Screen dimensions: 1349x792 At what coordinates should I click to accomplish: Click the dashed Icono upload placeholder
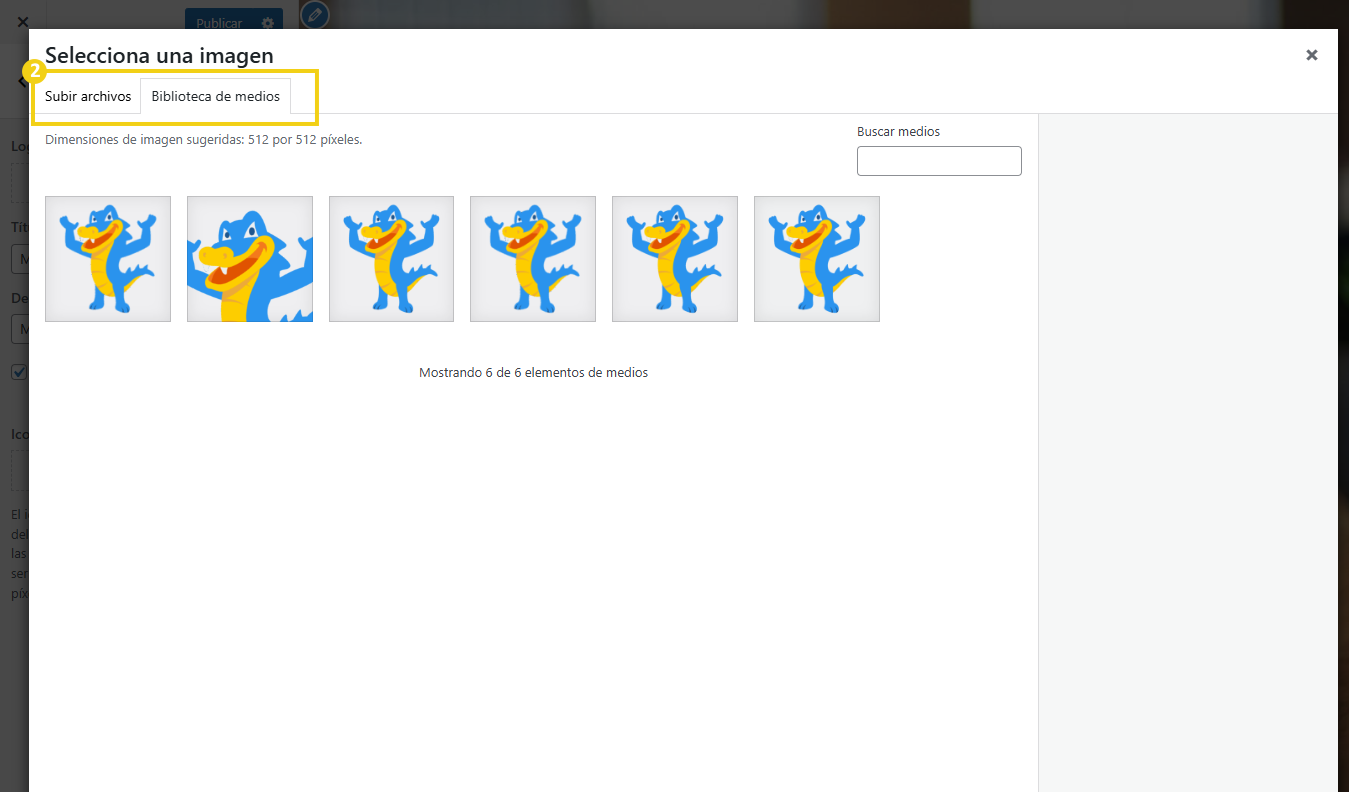tap(20, 470)
